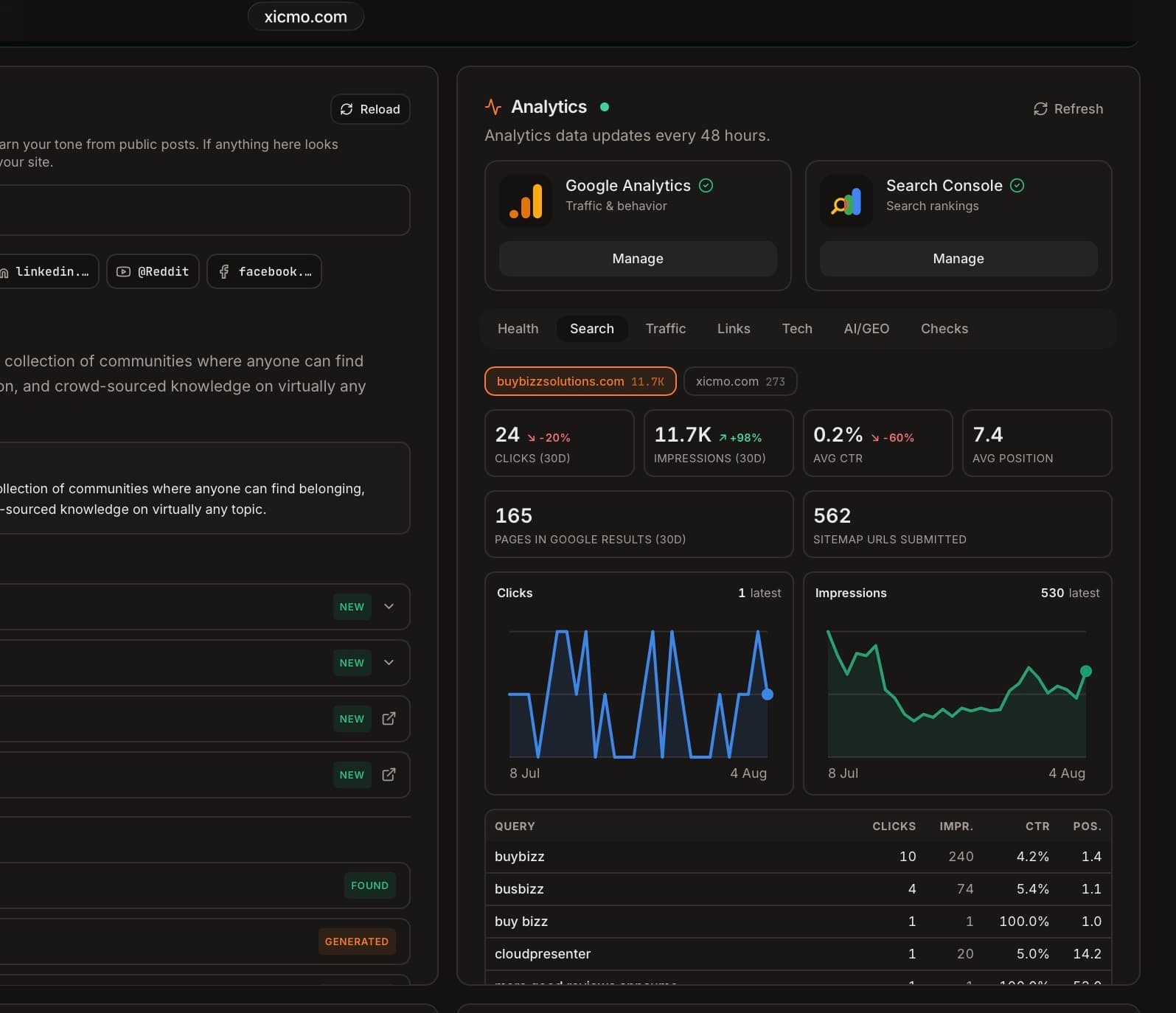Open the Tech tab
The image size is (1176, 1013).
pos(797,329)
